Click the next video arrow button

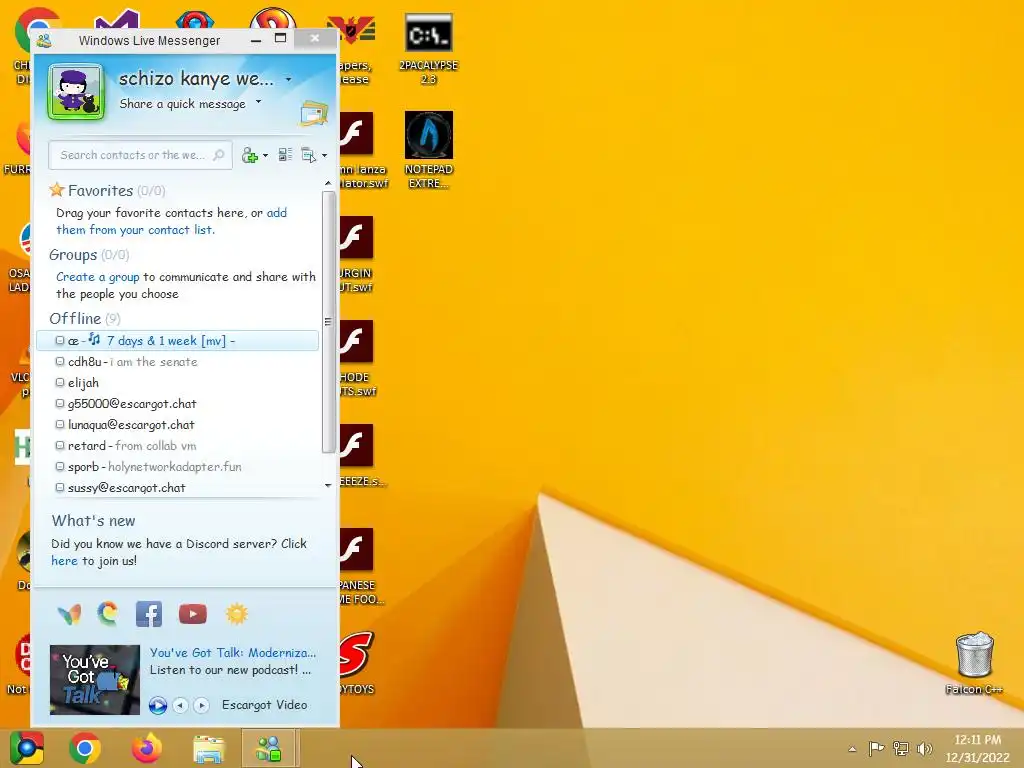(201, 705)
